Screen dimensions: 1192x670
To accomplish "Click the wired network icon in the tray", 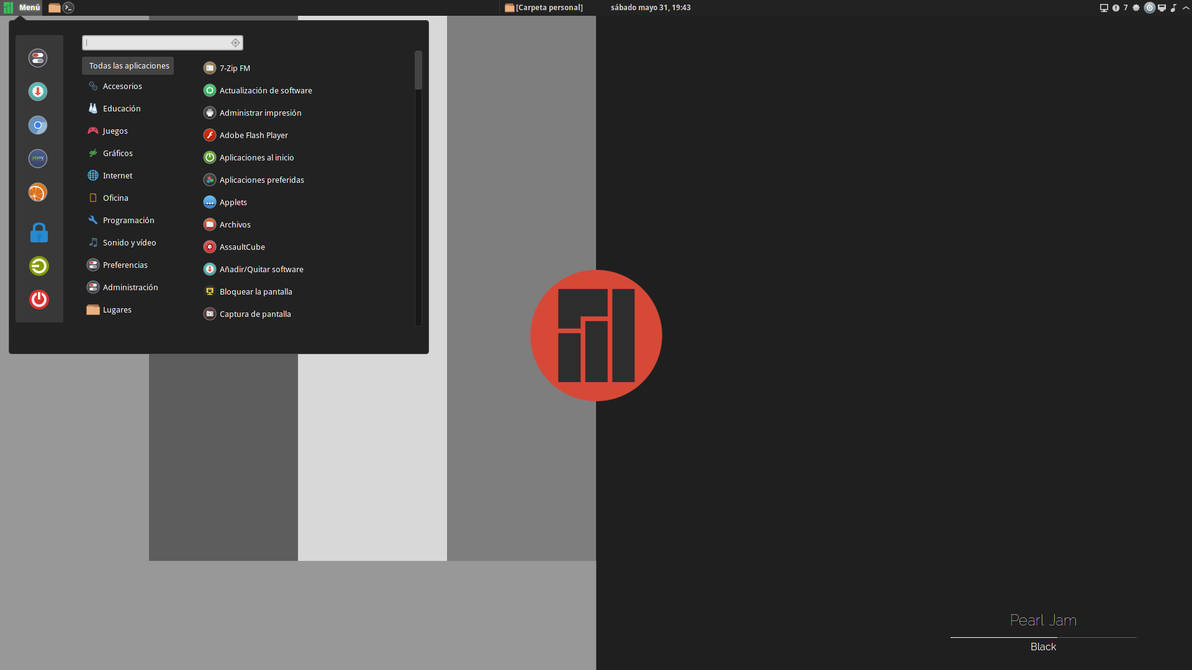I will [1162, 8].
